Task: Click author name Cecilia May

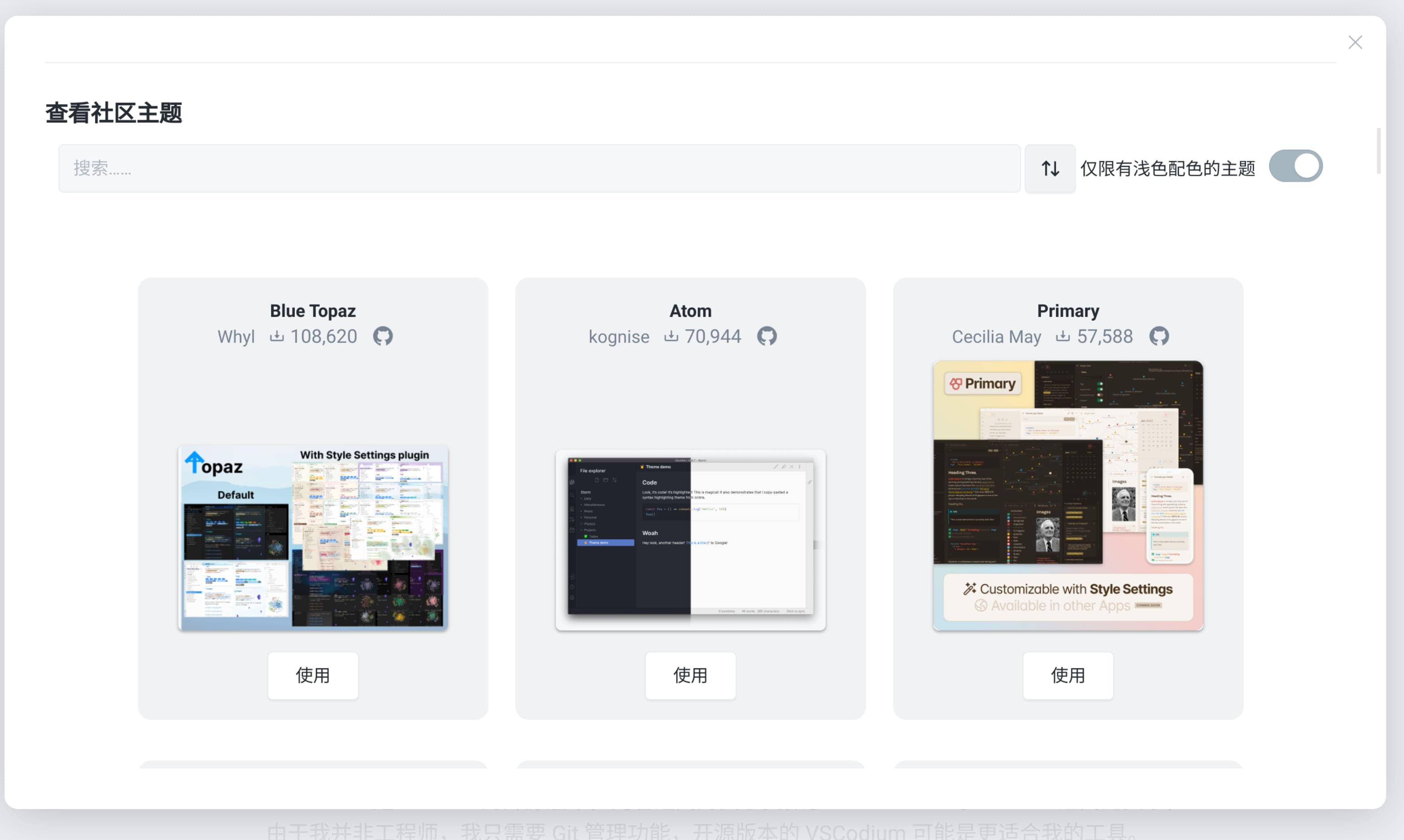Action: click(996, 337)
